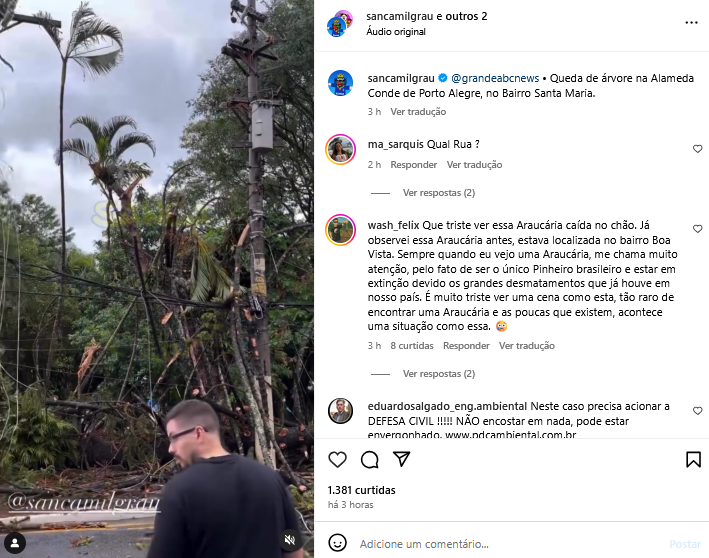View the 1.381 curtidas list
Image resolution: width=709 pixels, height=558 pixels.
tap(361, 490)
